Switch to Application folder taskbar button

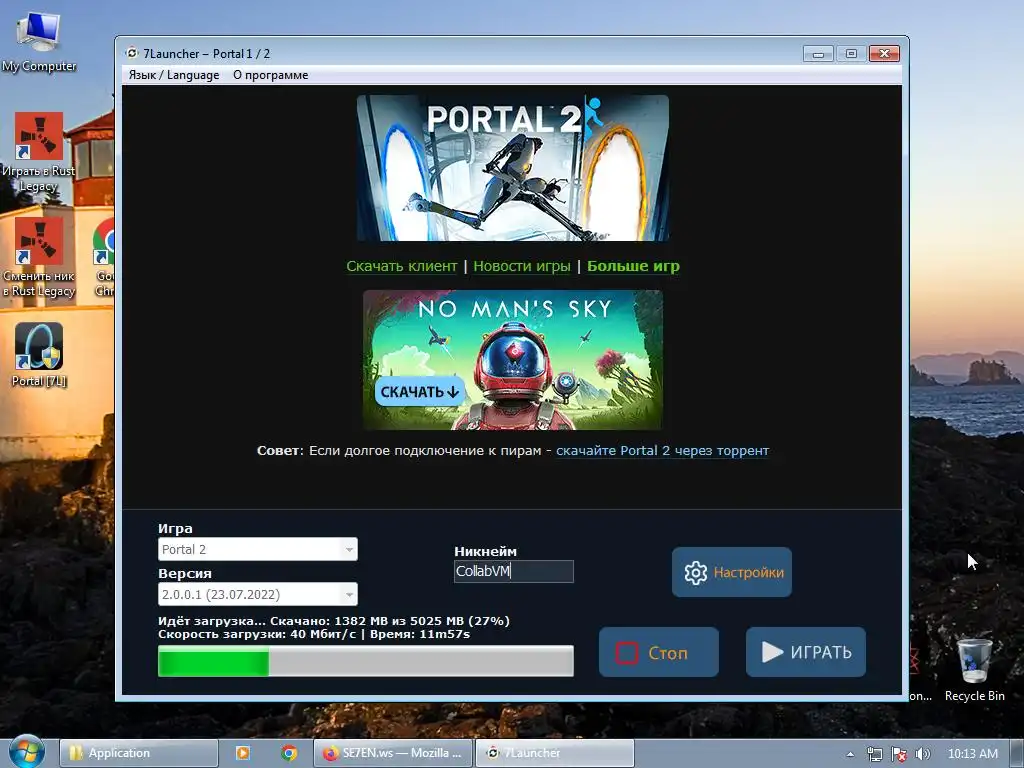point(138,753)
